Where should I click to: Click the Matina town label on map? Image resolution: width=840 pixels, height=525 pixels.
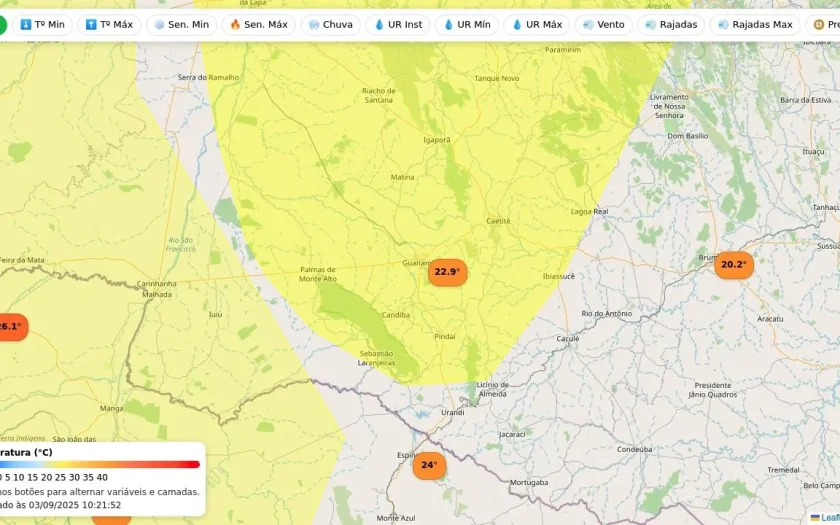[402, 177]
